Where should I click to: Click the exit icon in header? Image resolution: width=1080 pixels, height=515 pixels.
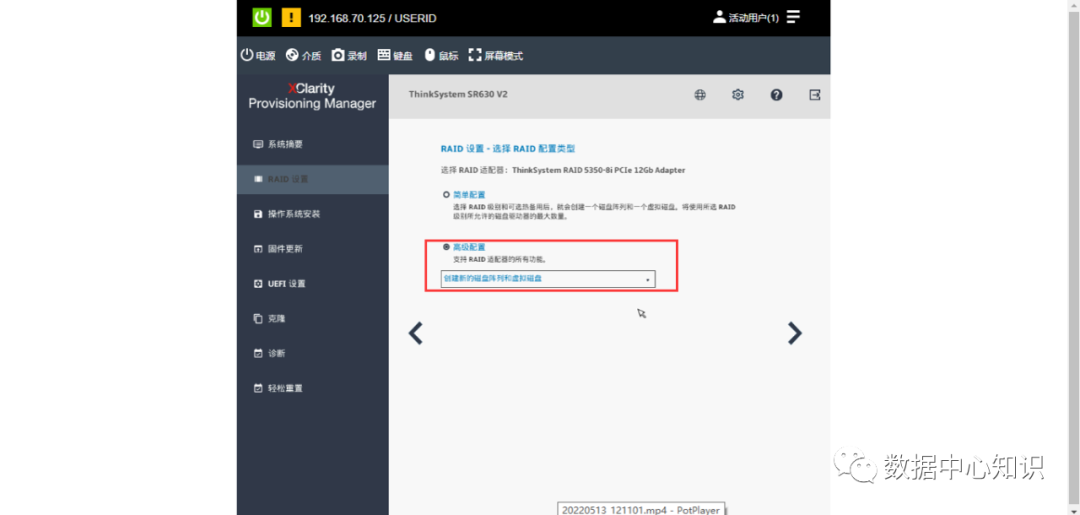(815, 95)
